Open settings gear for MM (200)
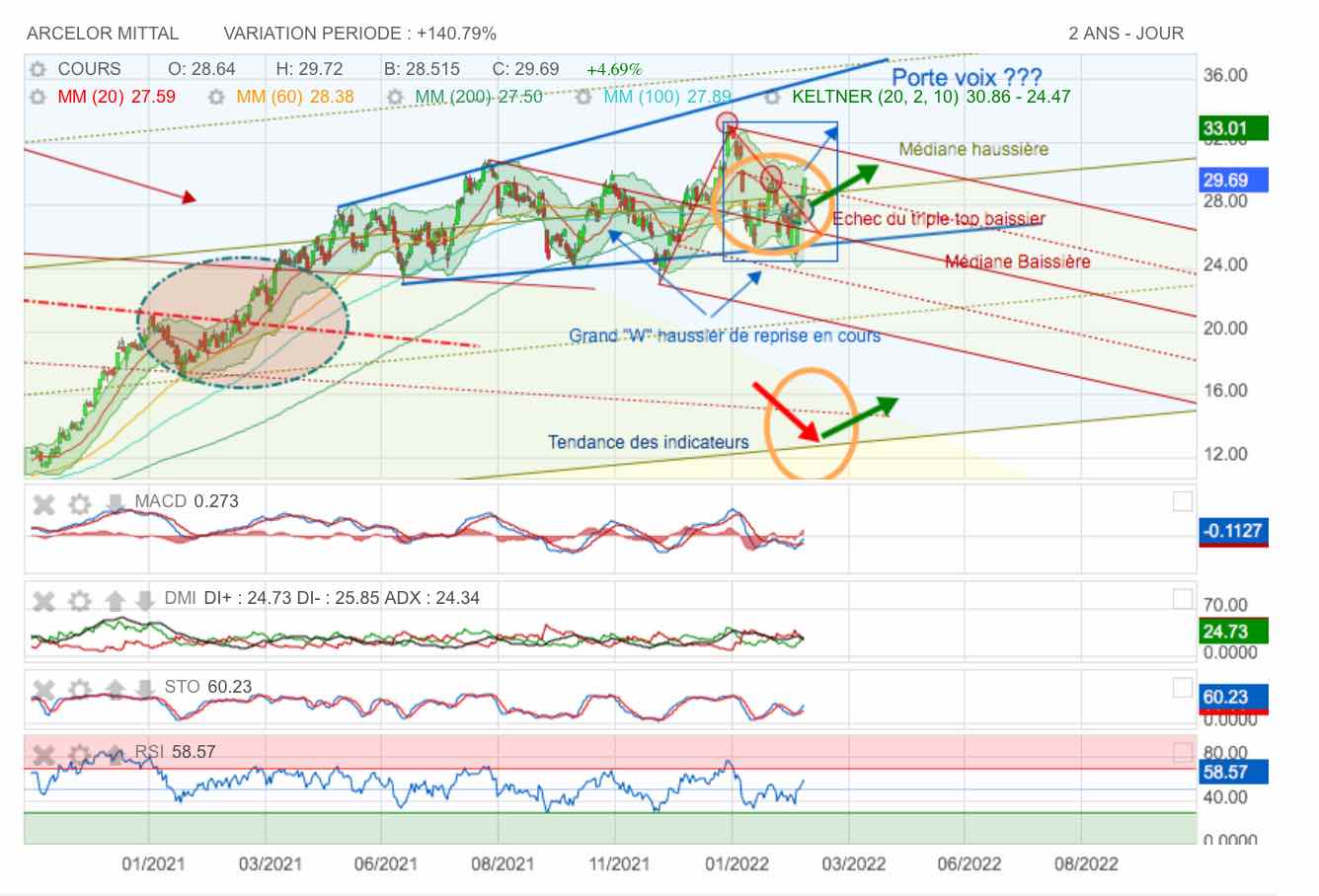 [395, 97]
